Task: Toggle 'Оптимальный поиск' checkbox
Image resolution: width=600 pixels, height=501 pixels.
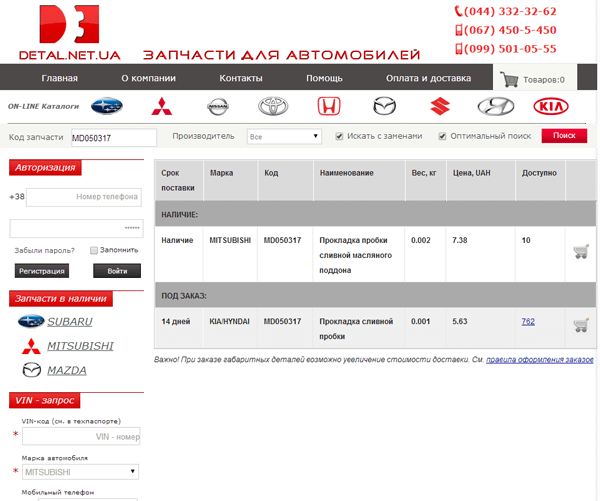Action: tap(442, 136)
